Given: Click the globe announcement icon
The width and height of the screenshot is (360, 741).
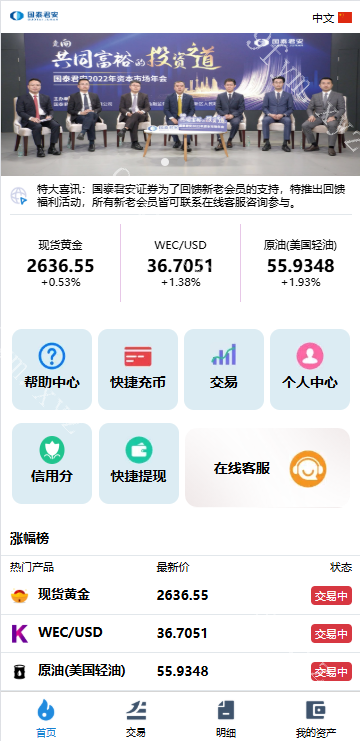Looking at the screenshot, I should pyautogui.click(x=19, y=196).
